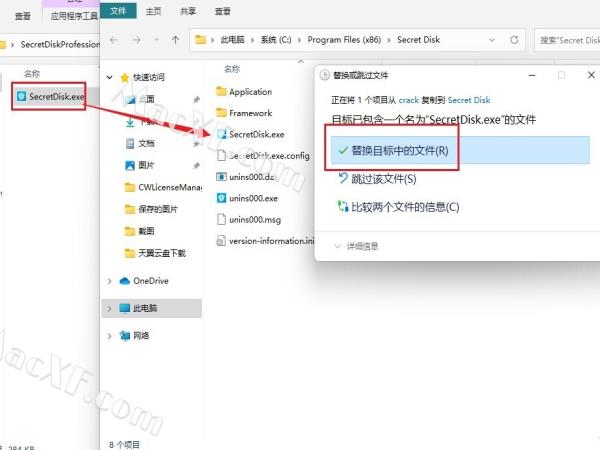Open 应用程序工具 tab in left window
Screen dimensions: 600x450
pyautogui.click(x=74, y=16)
